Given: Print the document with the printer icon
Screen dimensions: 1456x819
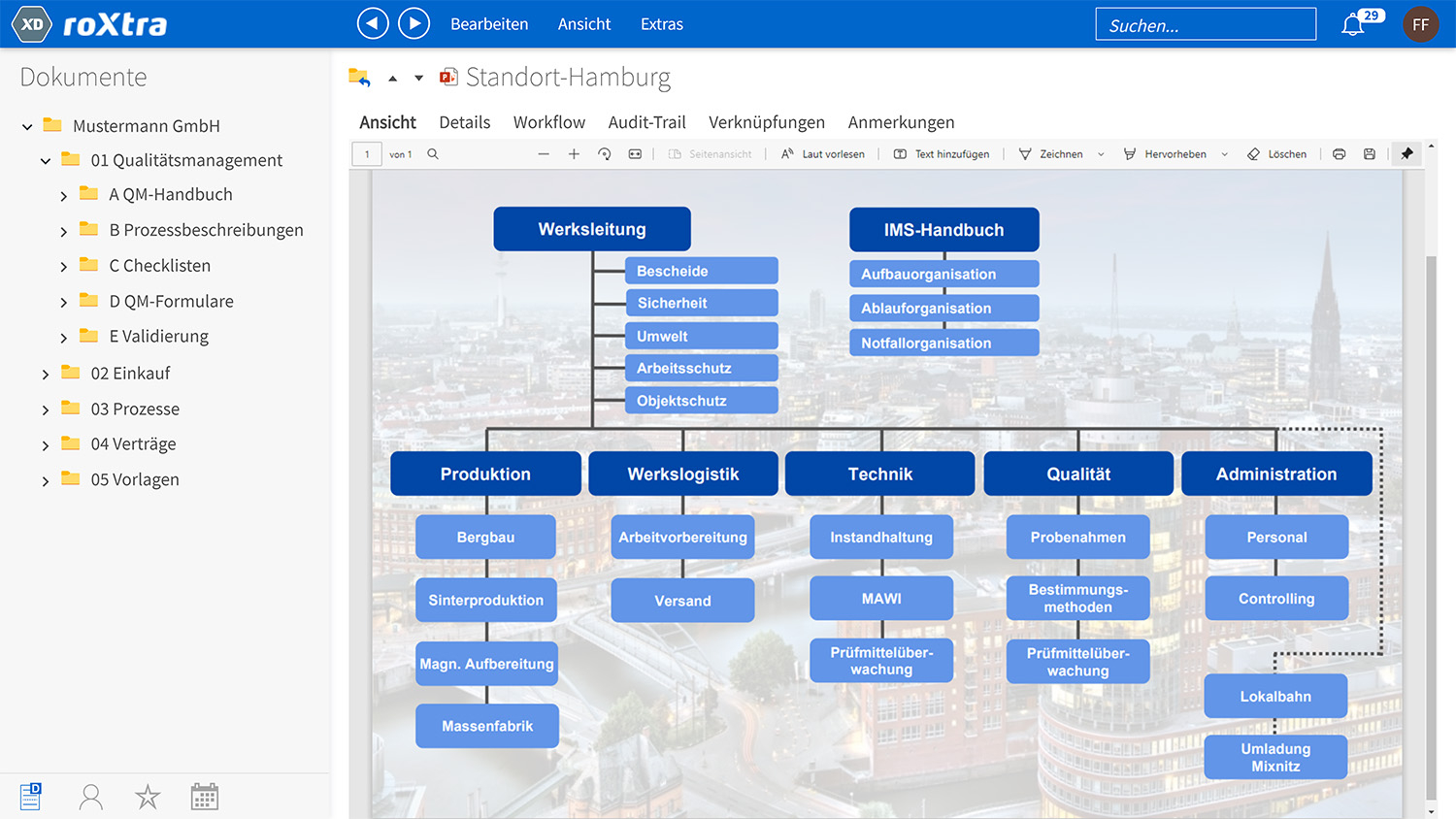Looking at the screenshot, I should tap(1340, 154).
